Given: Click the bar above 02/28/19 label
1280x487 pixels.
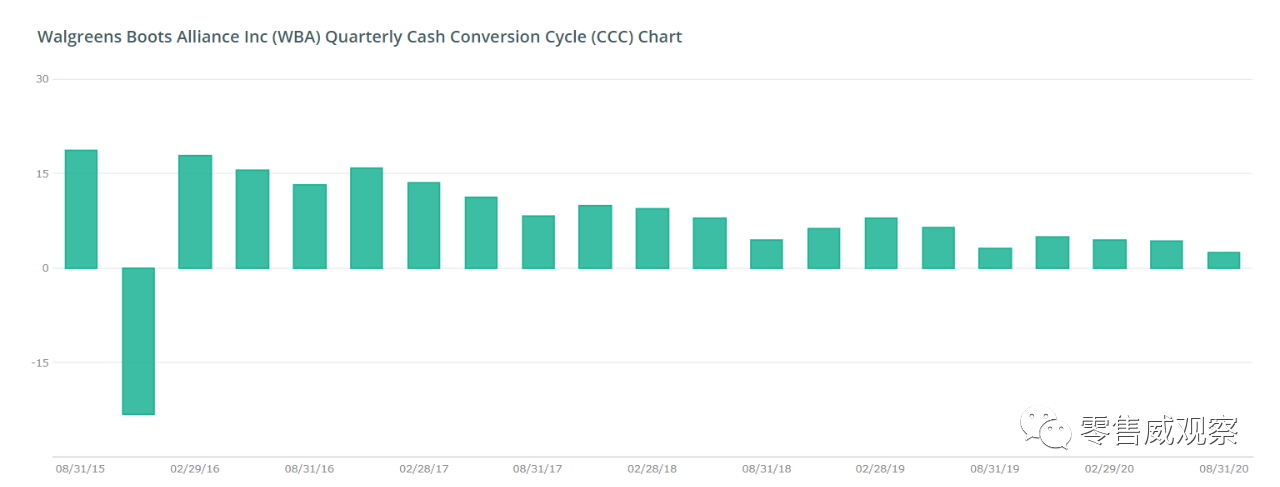Looking at the screenshot, I should click(x=881, y=243).
